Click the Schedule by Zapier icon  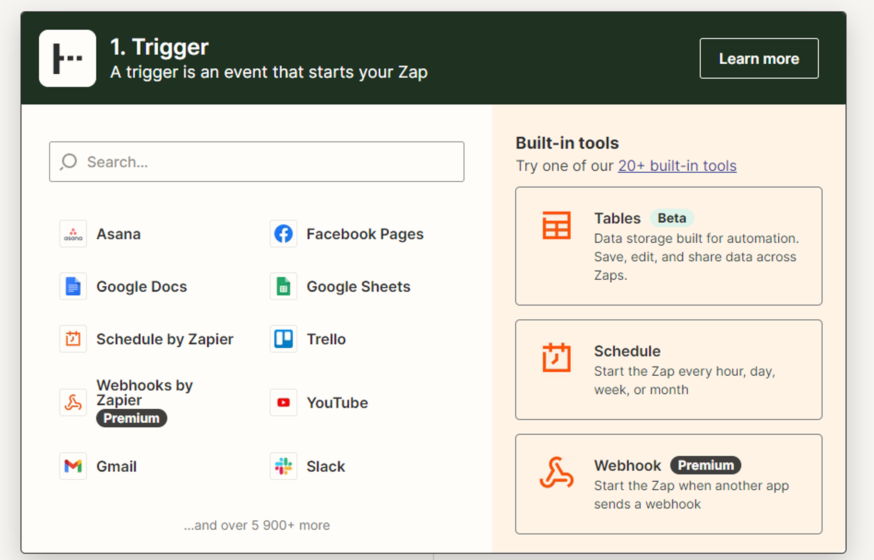73,339
